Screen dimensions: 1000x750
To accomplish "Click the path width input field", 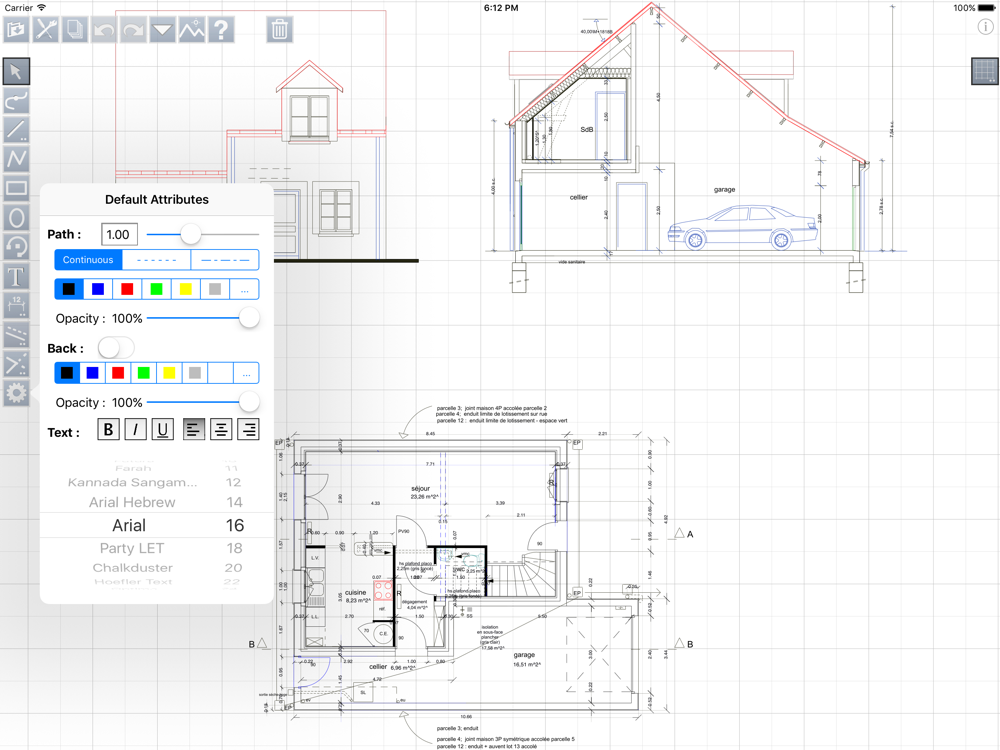I will pyautogui.click(x=119, y=234).
